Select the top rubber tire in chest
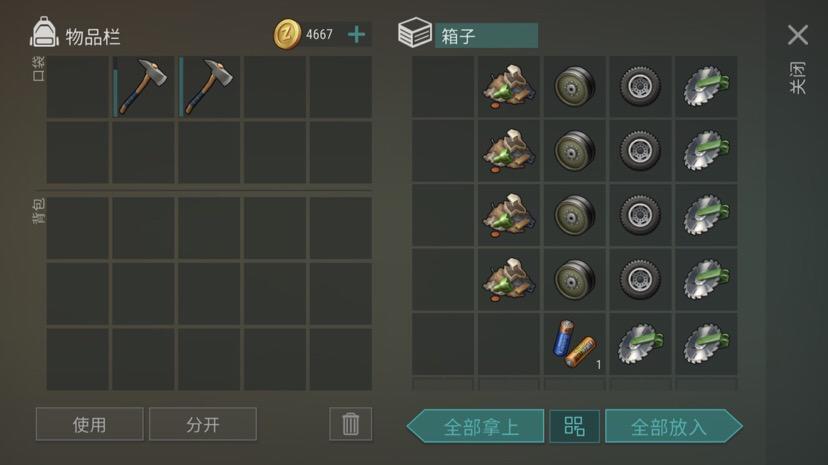828x465 pixels. (x=640, y=87)
